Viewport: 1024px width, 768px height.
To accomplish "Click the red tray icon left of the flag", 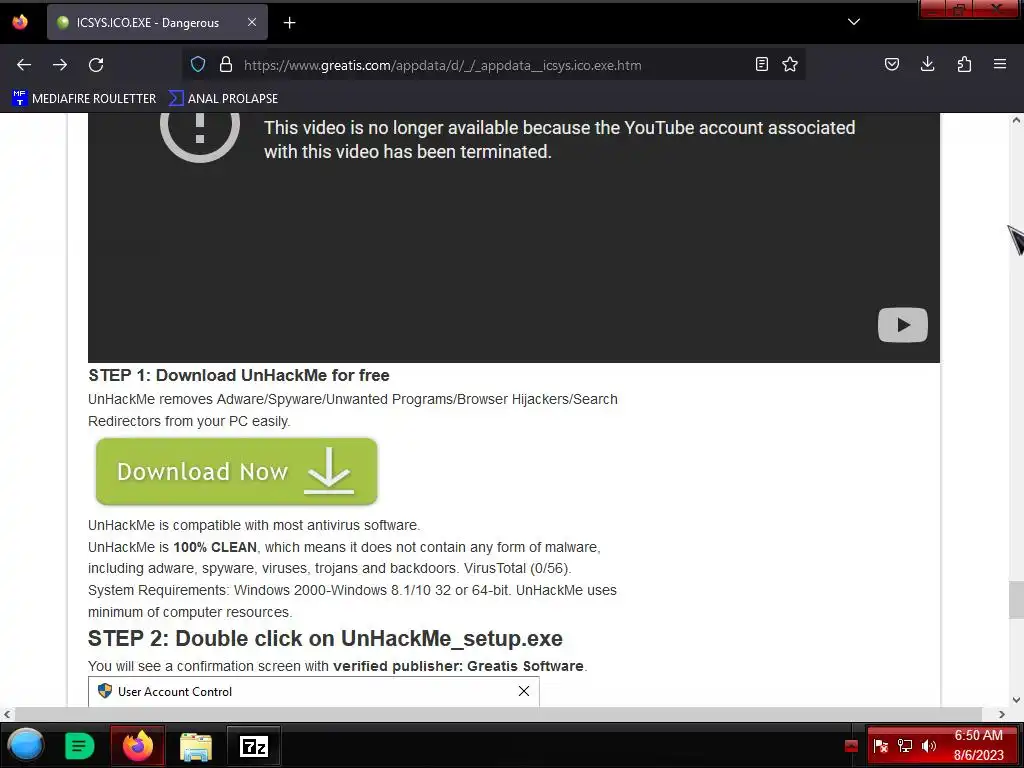I will click(x=851, y=746).
